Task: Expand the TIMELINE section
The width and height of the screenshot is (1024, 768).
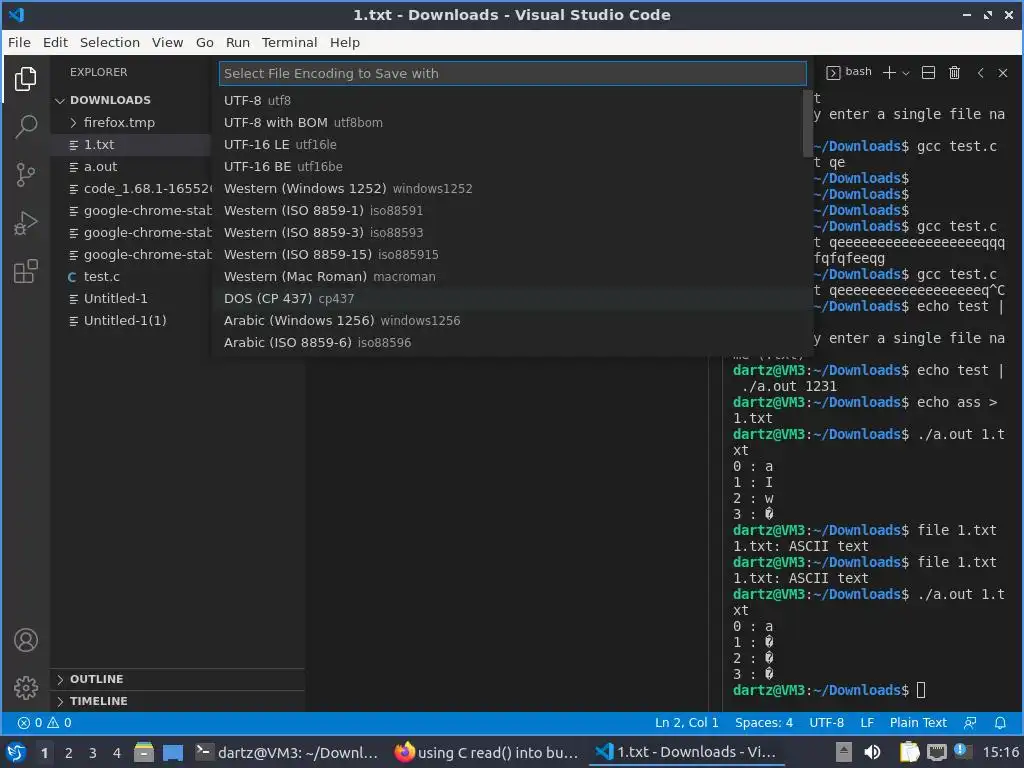Action: pos(99,701)
